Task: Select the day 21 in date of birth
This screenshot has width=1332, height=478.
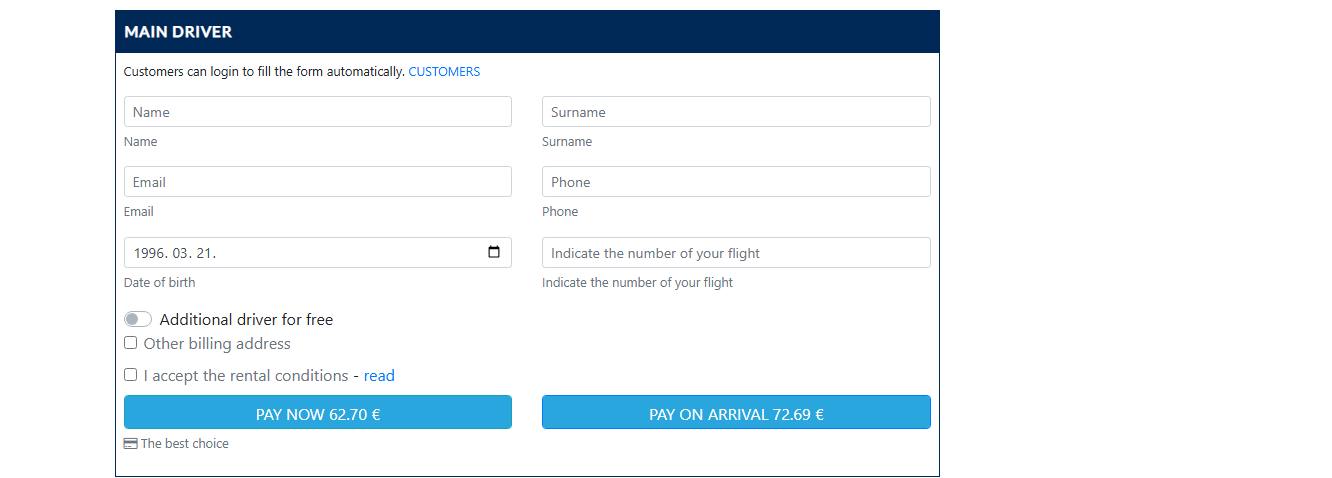Action: [206, 254]
